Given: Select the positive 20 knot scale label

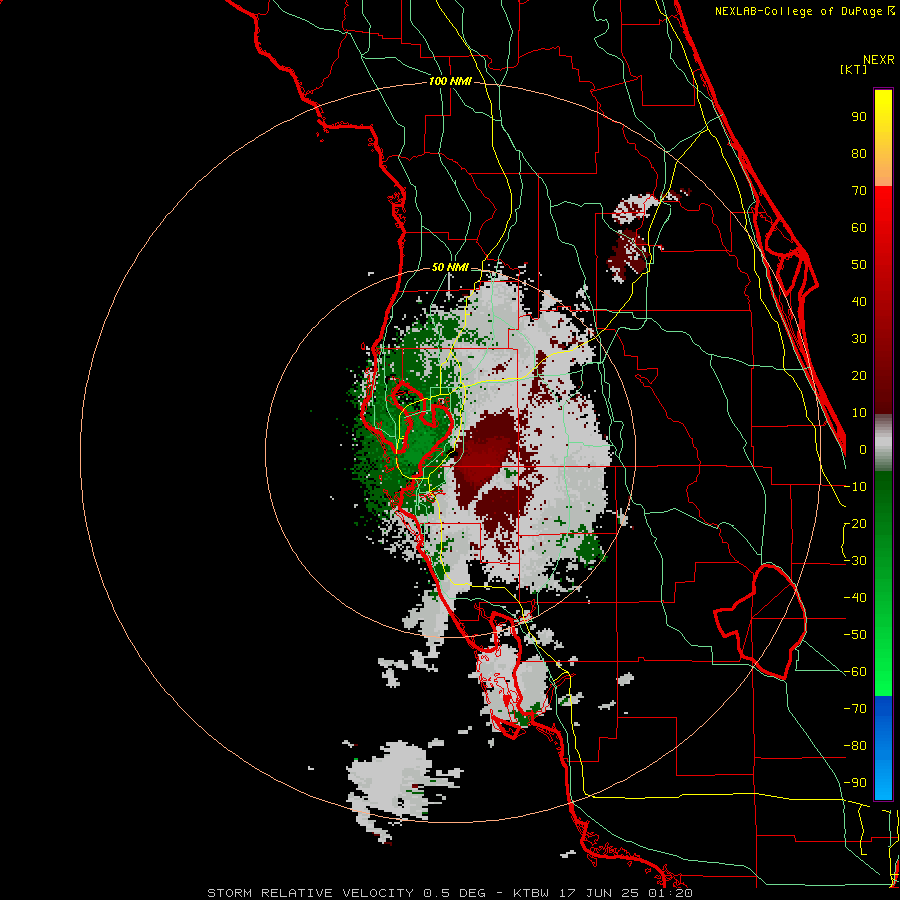Looking at the screenshot, I should pos(859,376).
